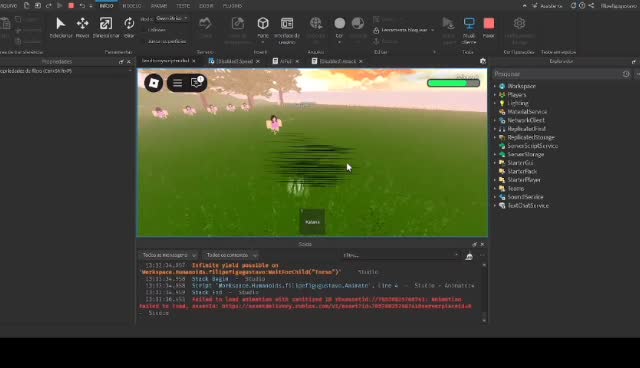Click the red stop square in quick access bar
This screenshot has height=368, width=640.
[71, 6]
